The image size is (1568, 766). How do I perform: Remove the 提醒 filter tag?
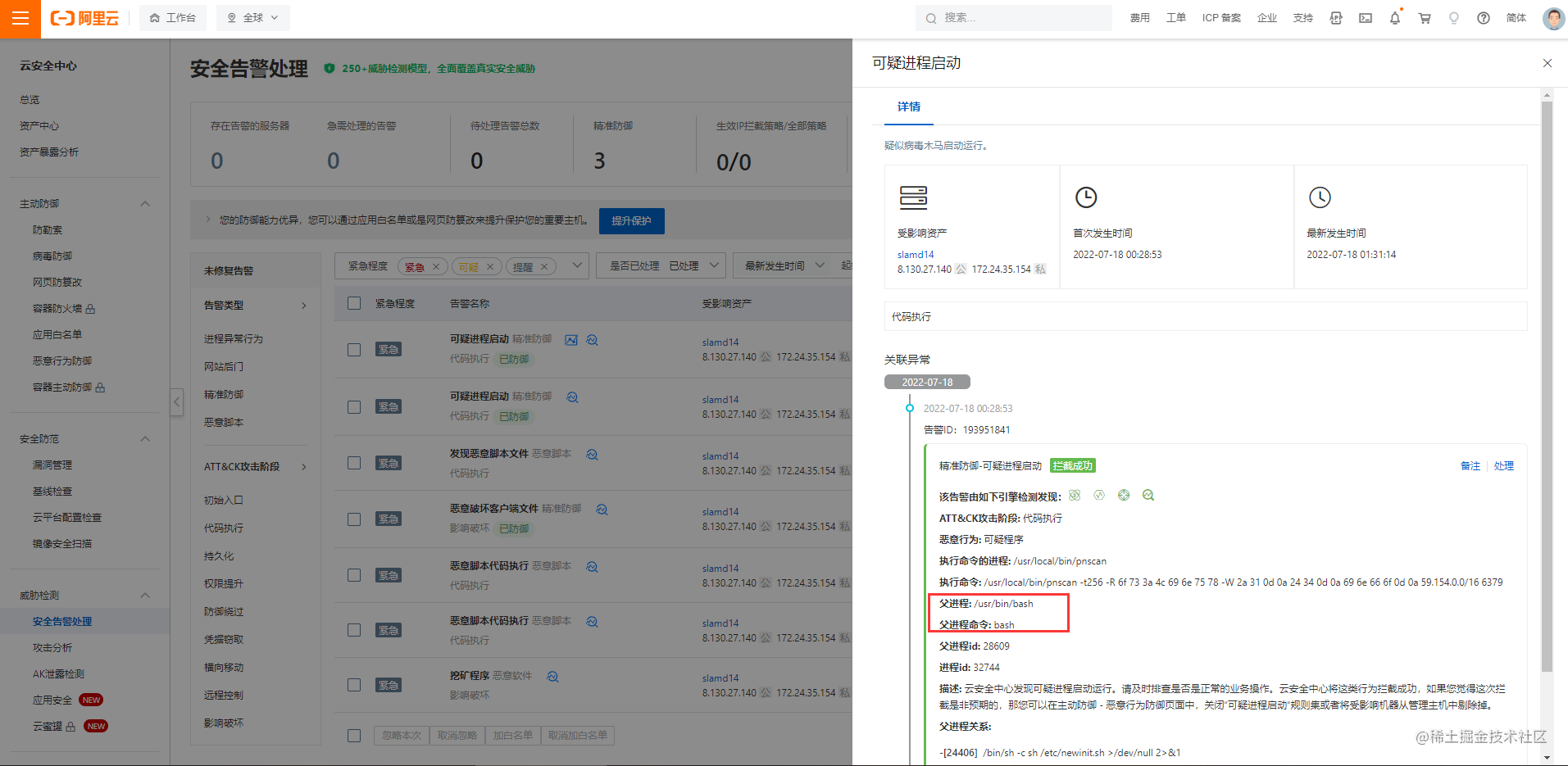pyautogui.click(x=544, y=267)
